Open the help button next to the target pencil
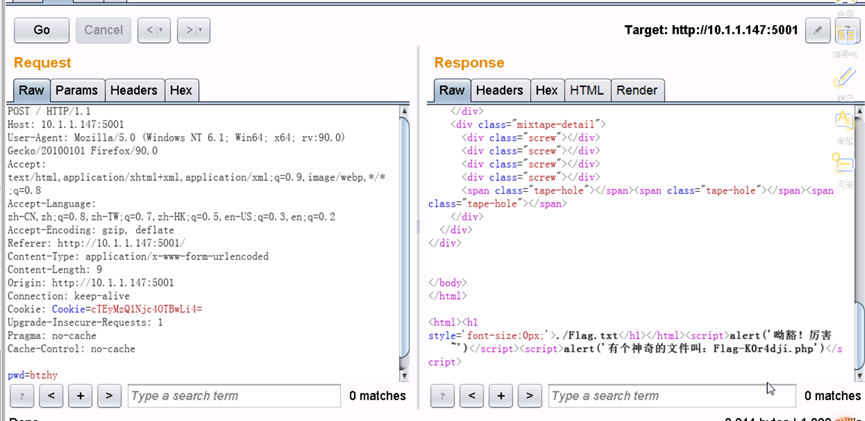The width and height of the screenshot is (865, 421). coord(847,30)
